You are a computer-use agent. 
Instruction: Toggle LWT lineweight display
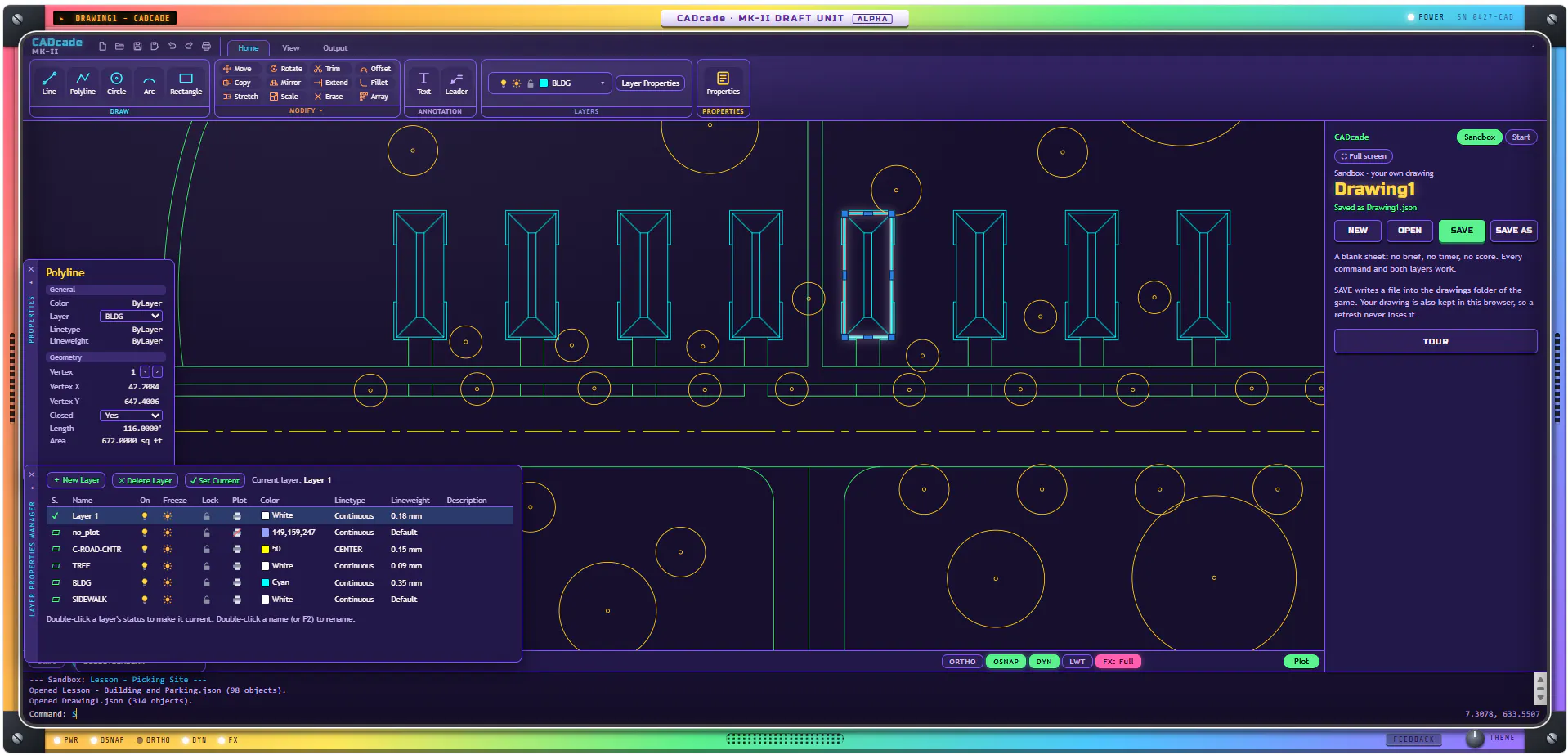tap(1077, 662)
